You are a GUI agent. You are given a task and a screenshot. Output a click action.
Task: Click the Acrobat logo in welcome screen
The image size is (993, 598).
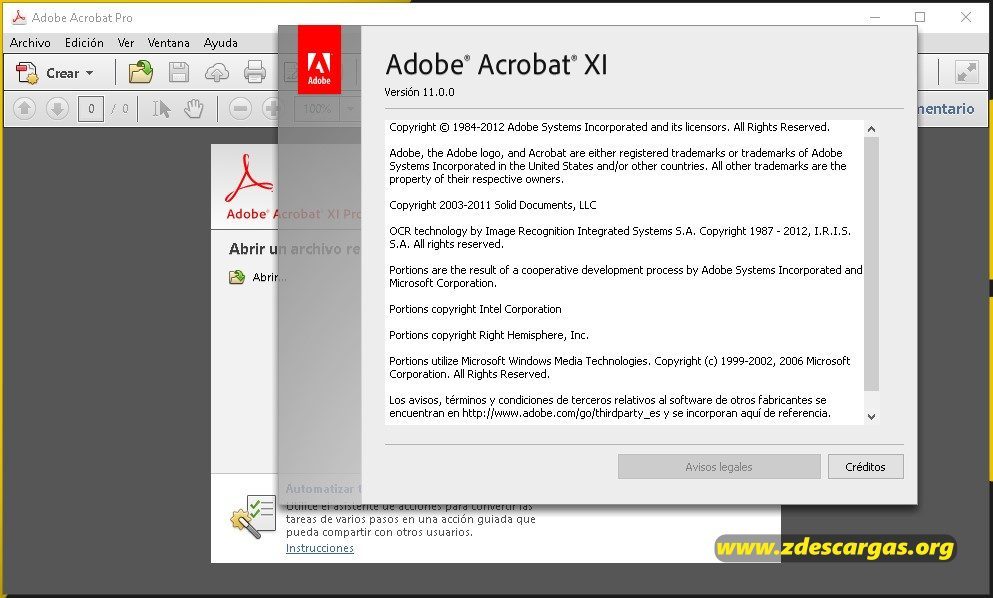pos(250,179)
